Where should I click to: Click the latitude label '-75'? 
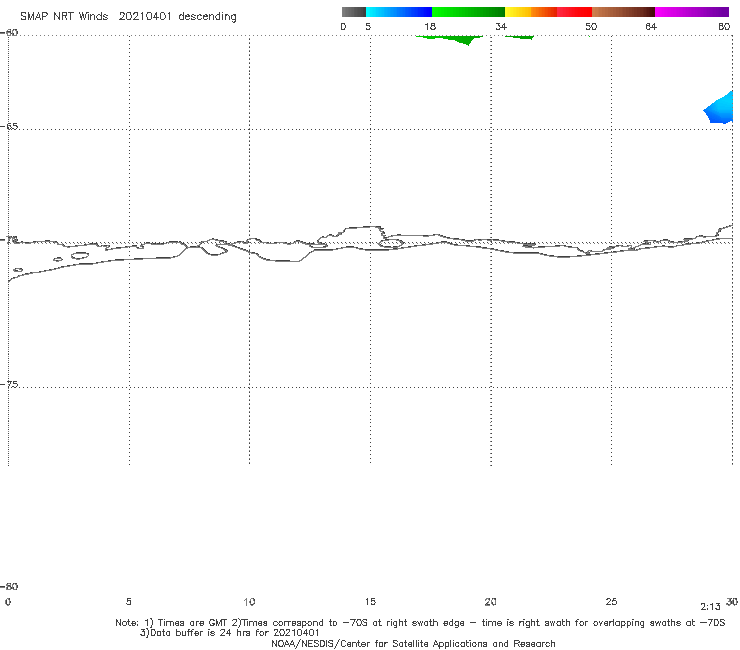coord(9,385)
